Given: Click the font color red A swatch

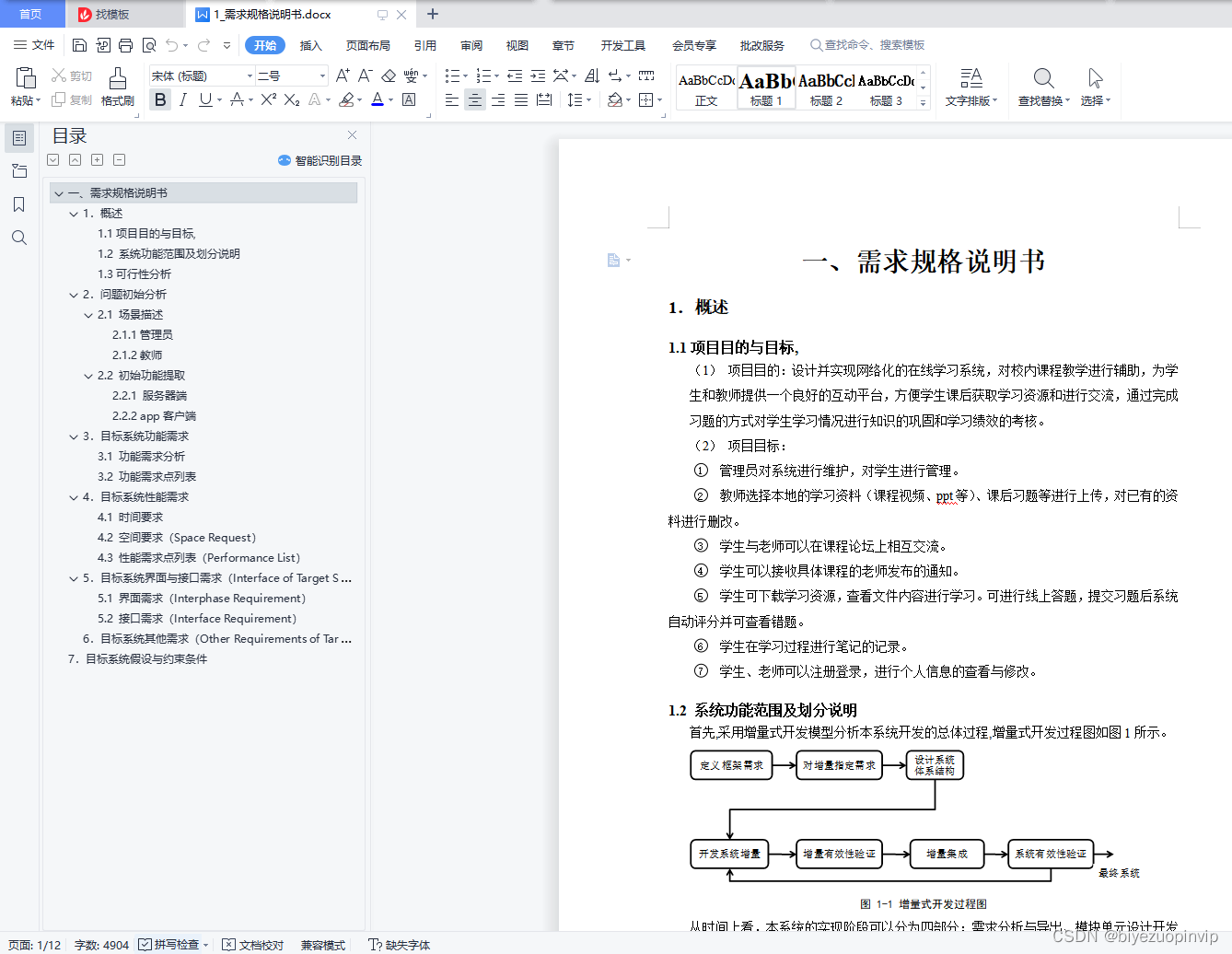Looking at the screenshot, I should [378, 99].
